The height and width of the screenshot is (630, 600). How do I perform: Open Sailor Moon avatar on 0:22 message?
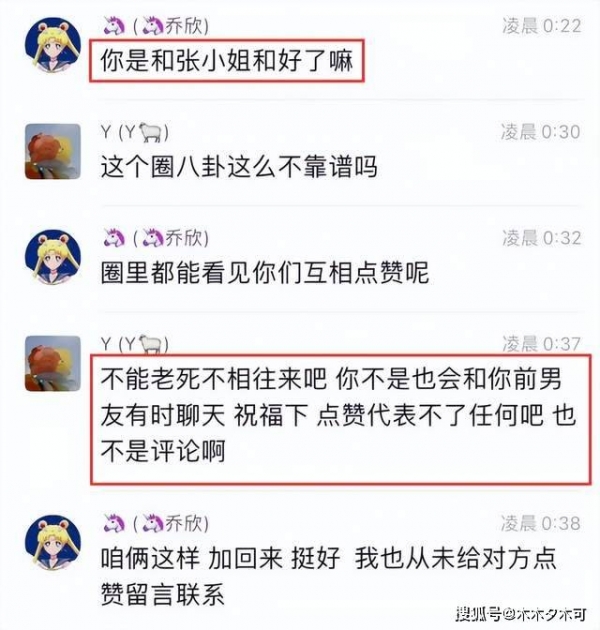click(53, 45)
